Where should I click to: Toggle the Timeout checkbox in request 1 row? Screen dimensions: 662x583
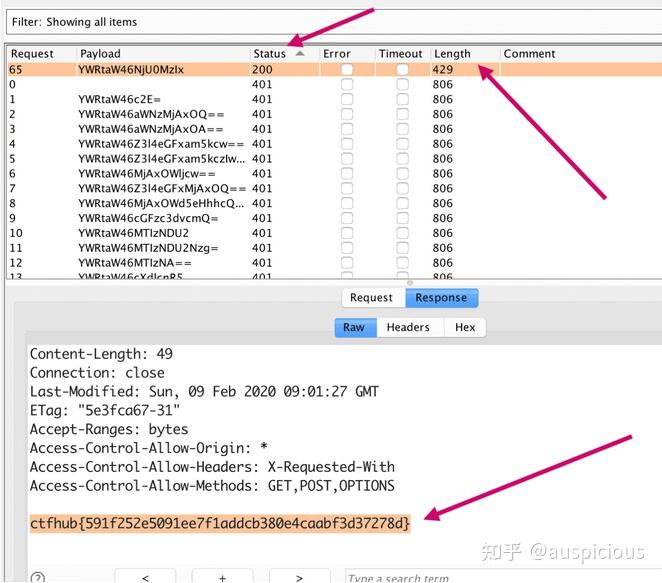pos(402,99)
